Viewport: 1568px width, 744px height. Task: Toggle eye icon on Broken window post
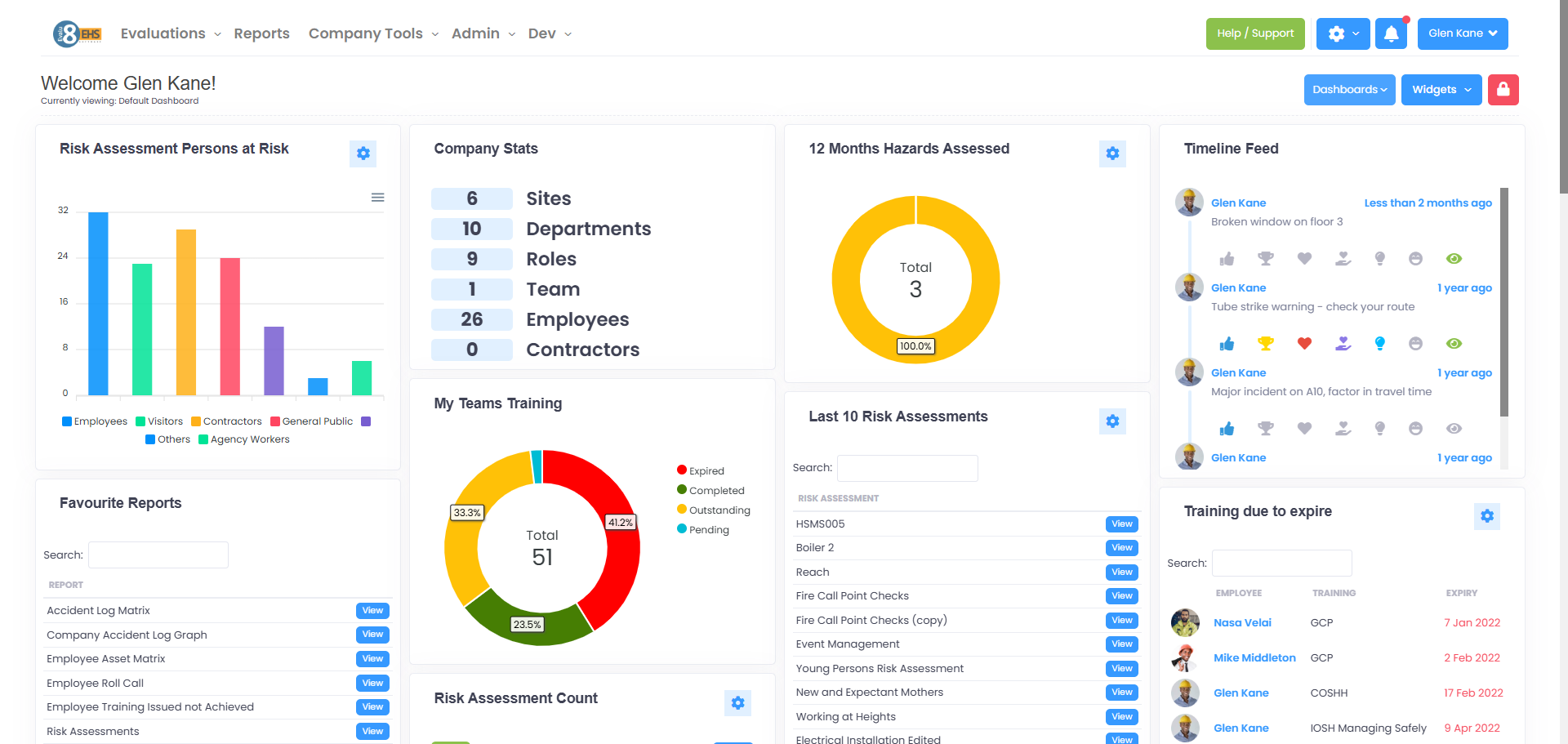tap(1454, 259)
